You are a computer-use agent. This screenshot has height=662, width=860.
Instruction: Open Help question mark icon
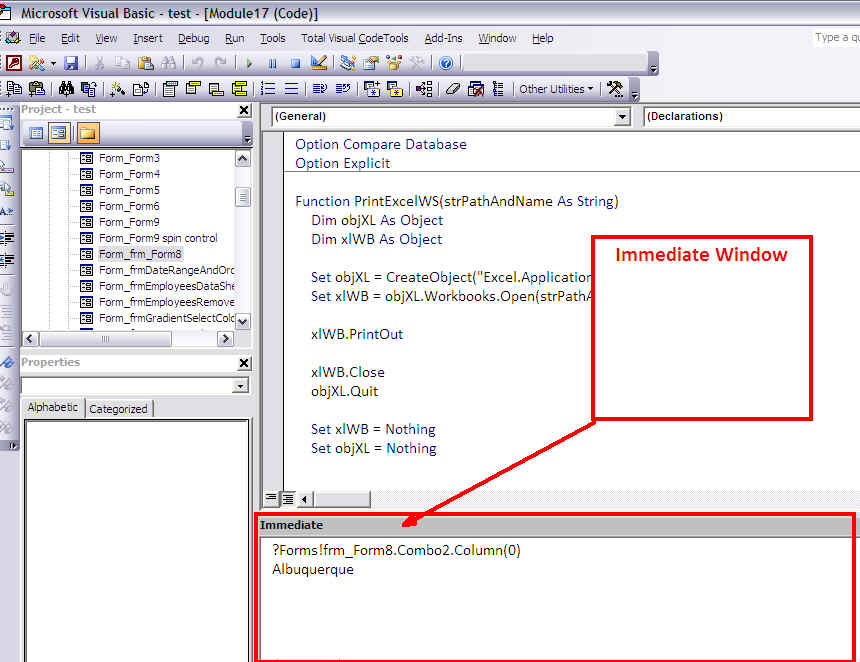pyautogui.click(x=446, y=64)
